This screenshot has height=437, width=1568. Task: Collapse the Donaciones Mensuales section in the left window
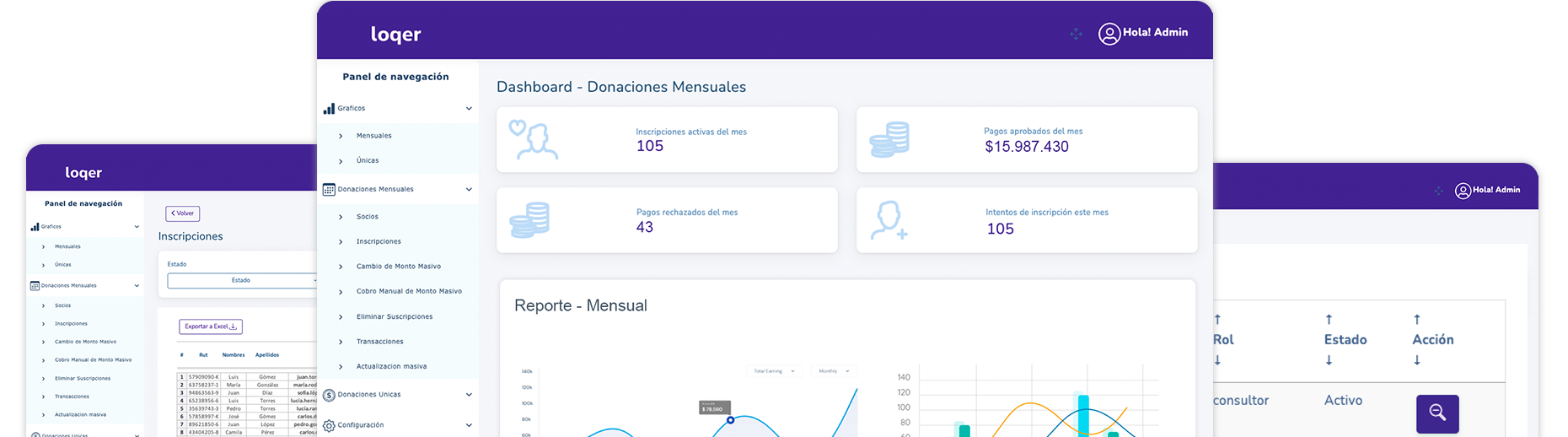pyautogui.click(x=137, y=286)
